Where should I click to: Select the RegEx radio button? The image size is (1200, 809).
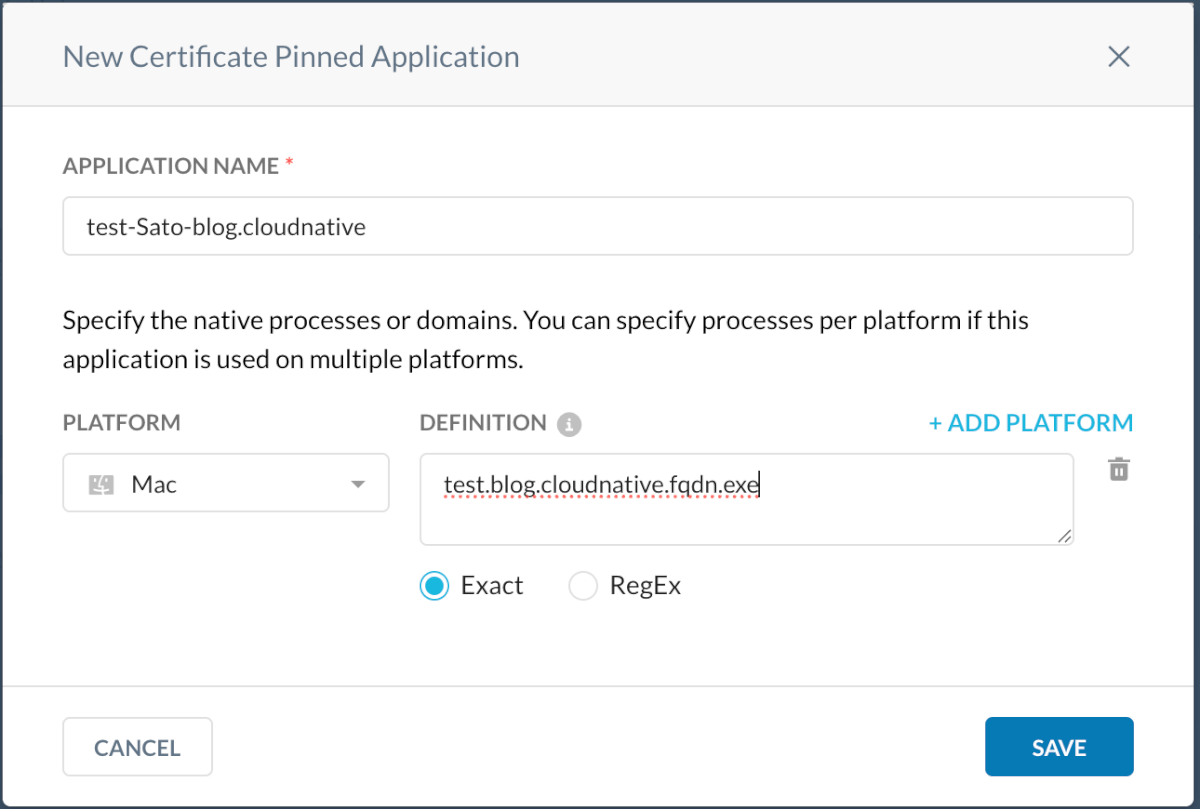(582, 586)
